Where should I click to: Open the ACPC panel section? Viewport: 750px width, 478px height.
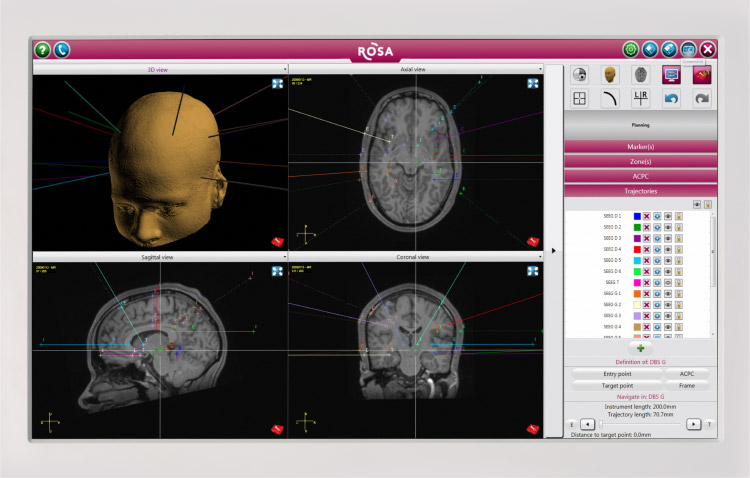(640, 175)
